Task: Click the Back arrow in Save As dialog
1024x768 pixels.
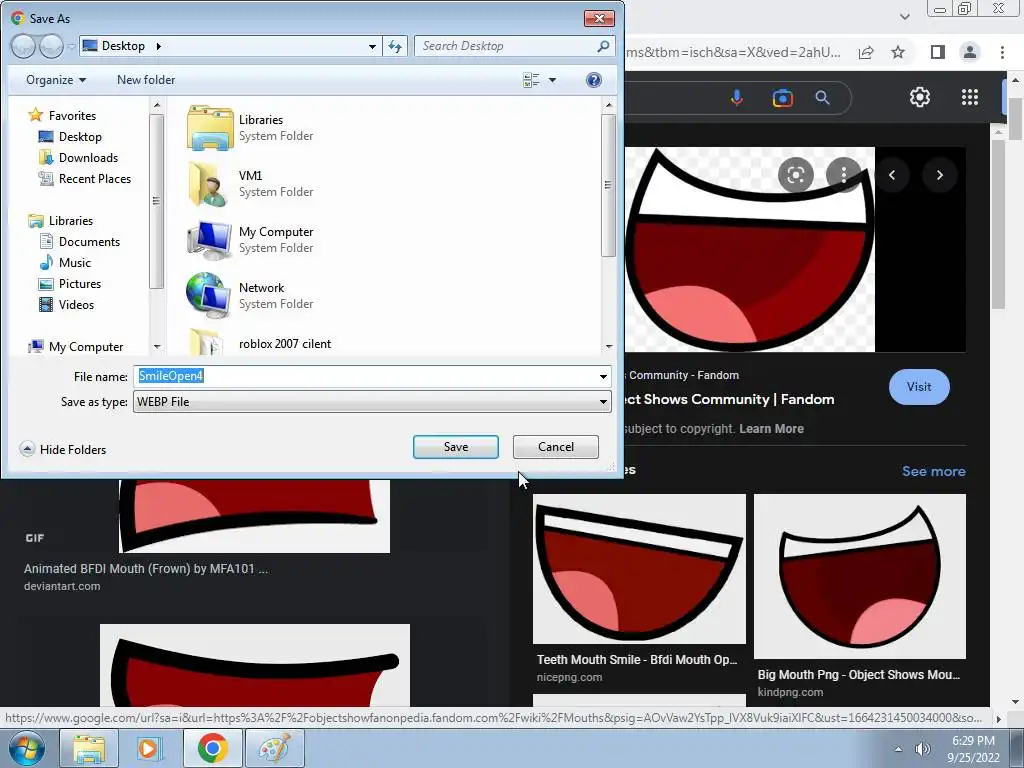Action: pyautogui.click(x=24, y=46)
